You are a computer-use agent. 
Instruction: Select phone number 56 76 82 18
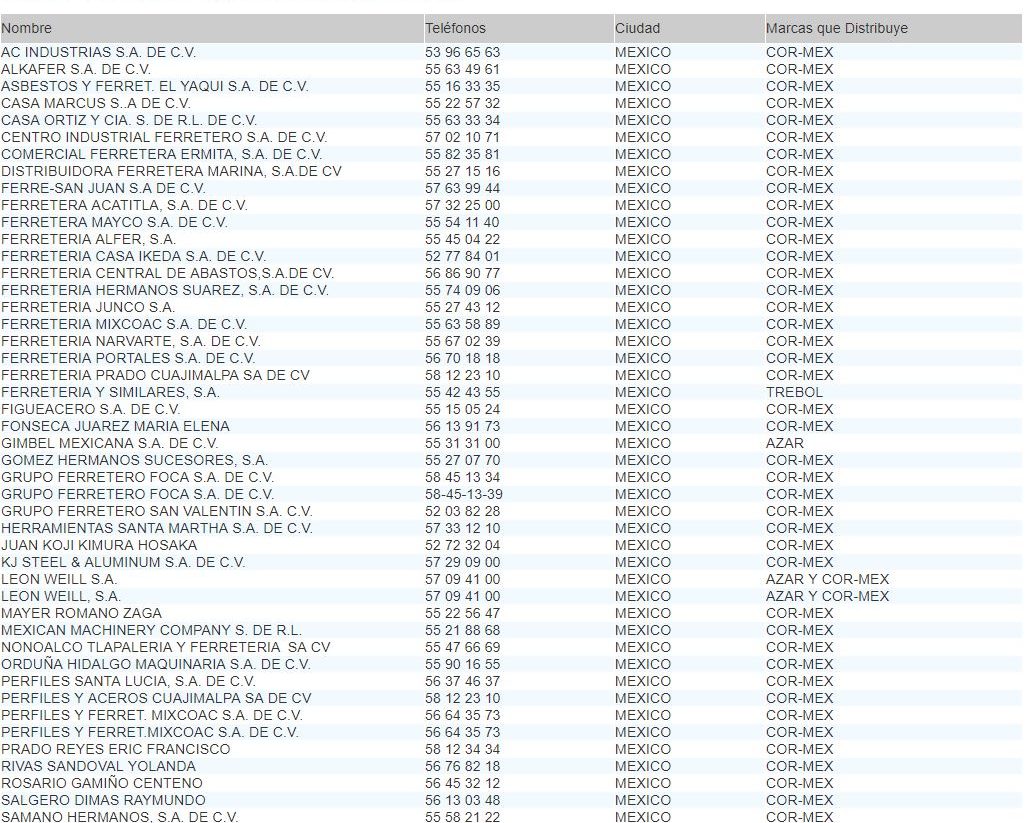pyautogui.click(x=462, y=766)
